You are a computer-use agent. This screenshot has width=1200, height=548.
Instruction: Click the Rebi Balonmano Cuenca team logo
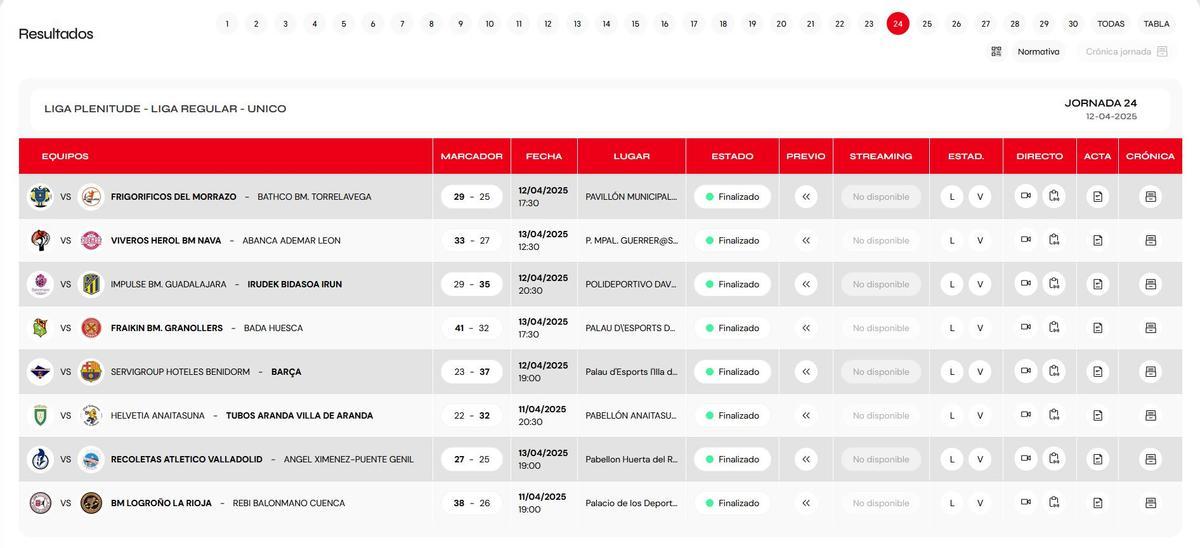pos(91,503)
